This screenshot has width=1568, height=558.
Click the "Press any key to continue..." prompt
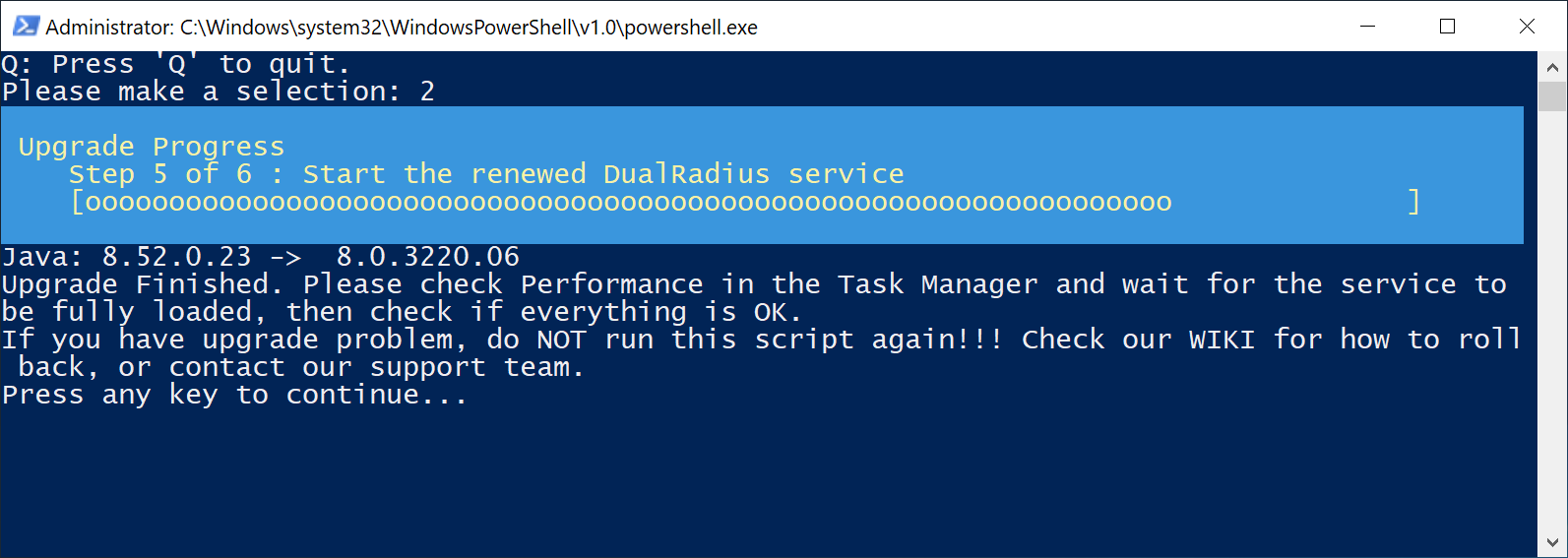(x=234, y=395)
